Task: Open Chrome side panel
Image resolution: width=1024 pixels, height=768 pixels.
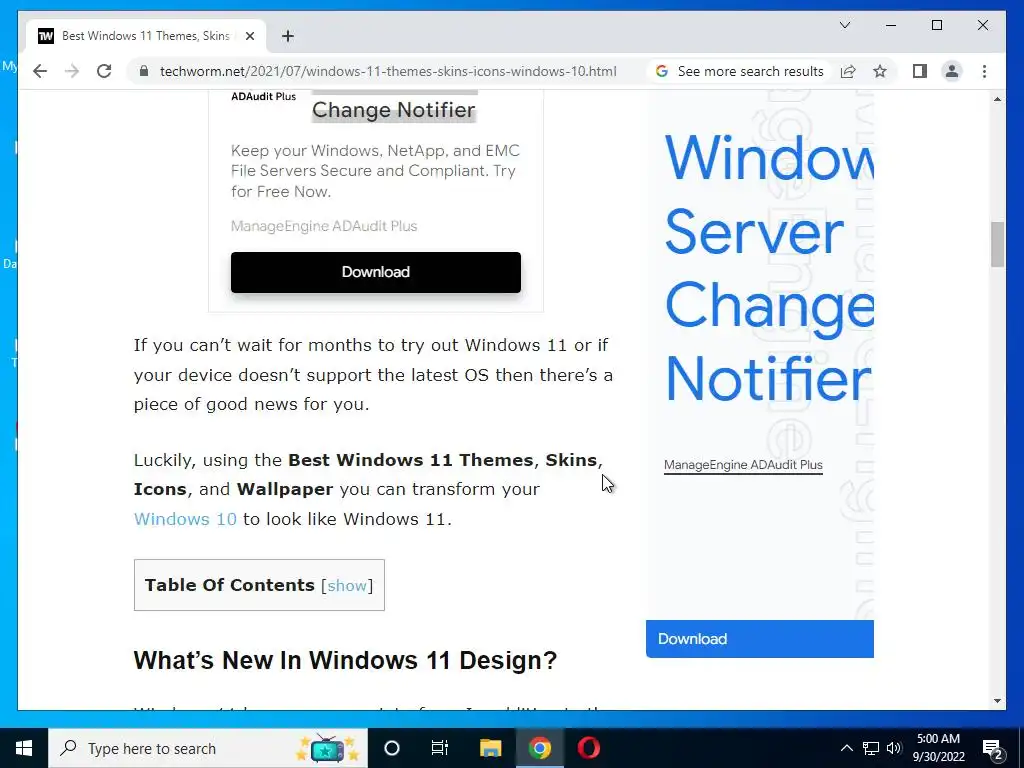Action: [x=920, y=71]
